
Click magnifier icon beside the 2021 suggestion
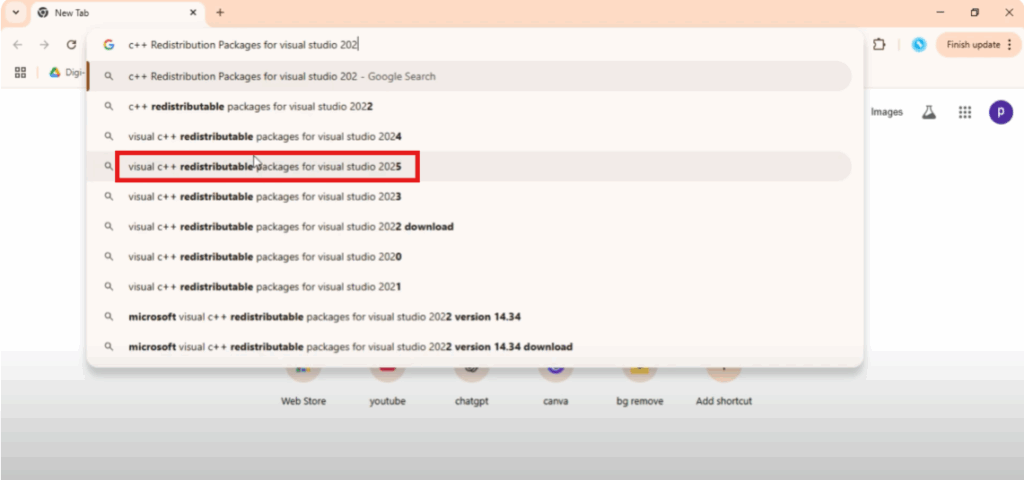coord(109,287)
